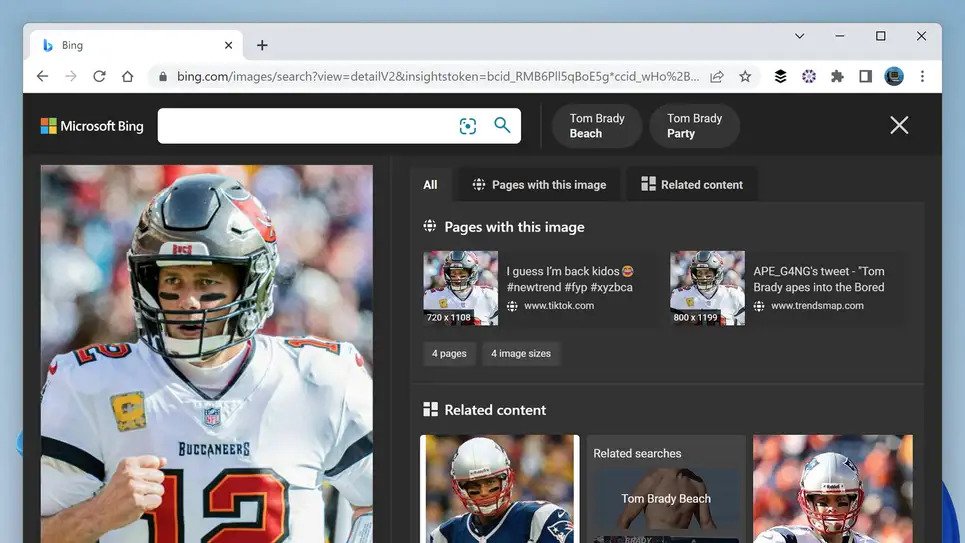Switch to Pages with this image tab
The width and height of the screenshot is (965, 543).
539,185
